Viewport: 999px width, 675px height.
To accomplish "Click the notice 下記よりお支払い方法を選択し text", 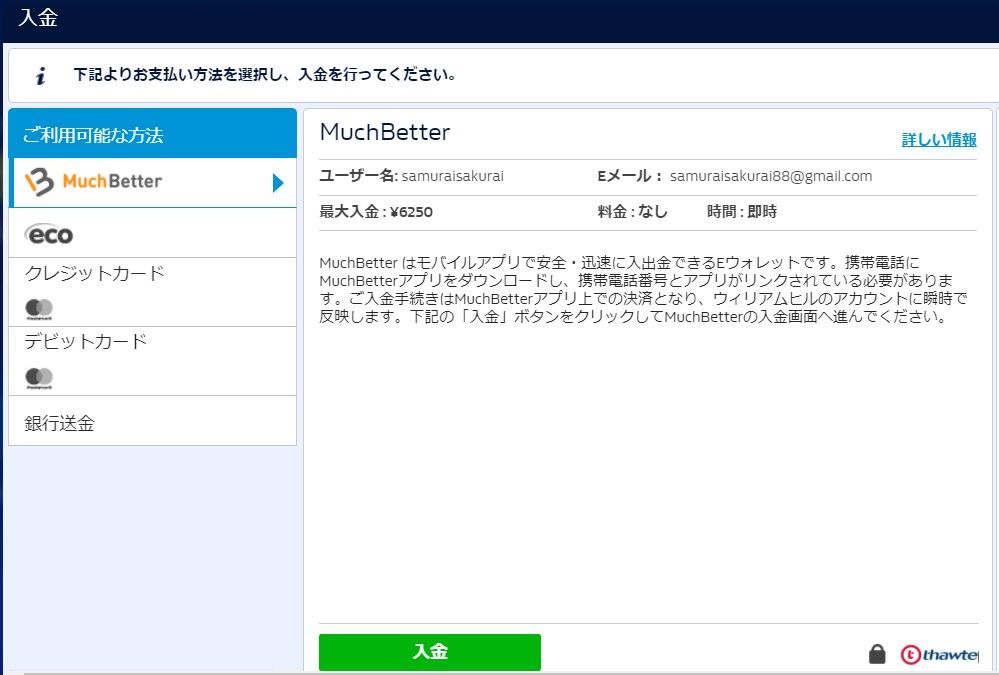I will 265,75.
